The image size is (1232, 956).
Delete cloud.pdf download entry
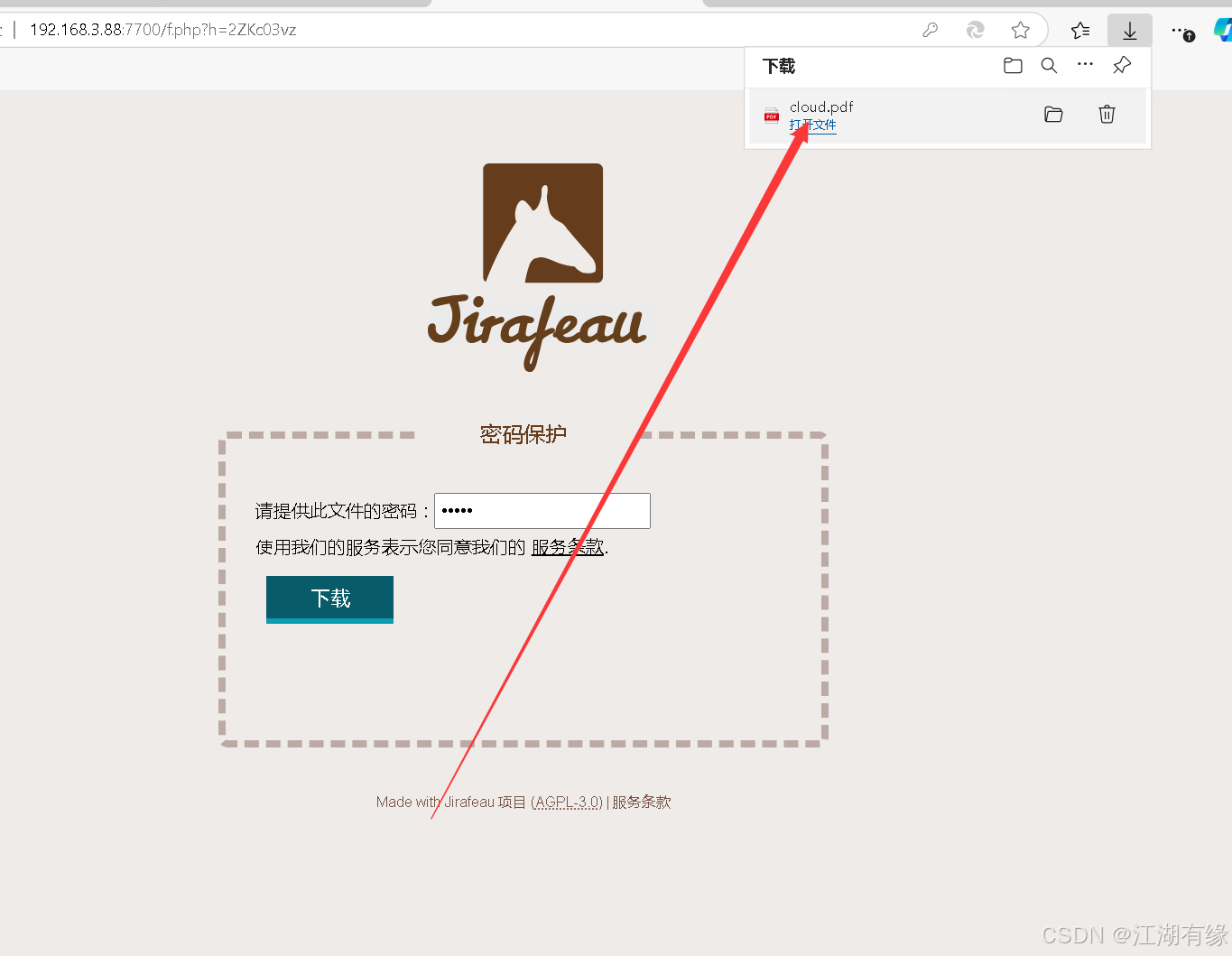point(1107,115)
